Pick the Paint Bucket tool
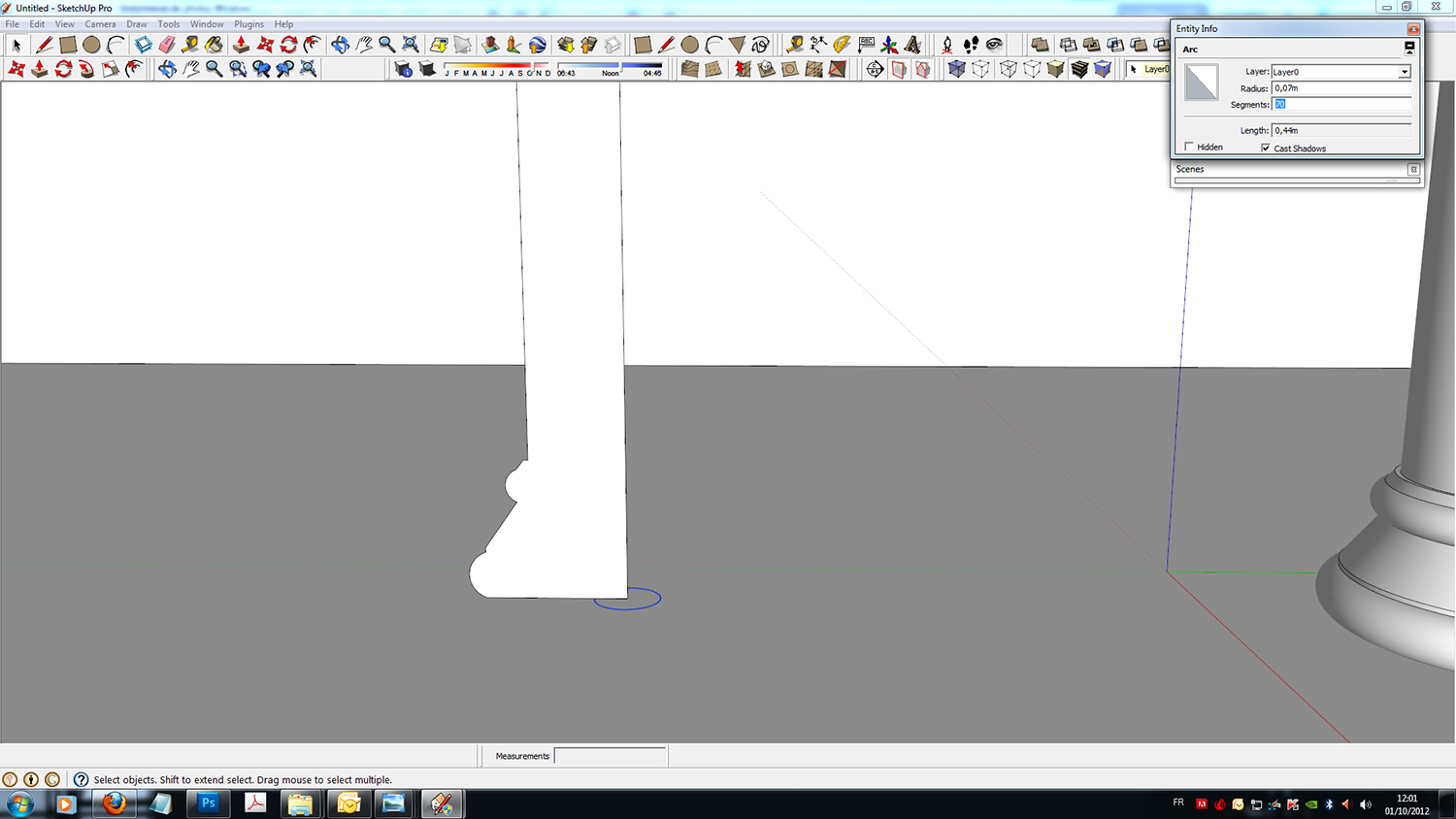The image size is (1456, 819). (x=214, y=45)
